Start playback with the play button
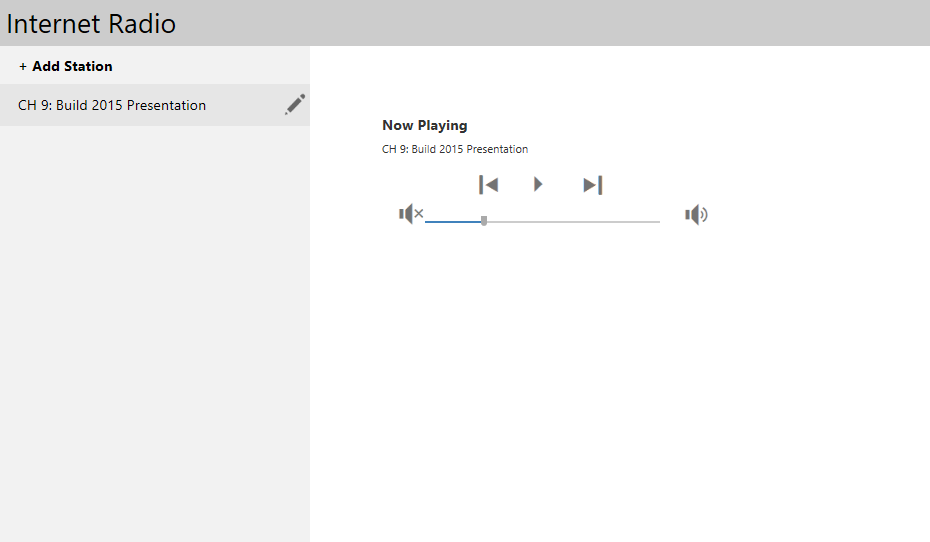Image resolution: width=930 pixels, height=542 pixels. pyautogui.click(x=538, y=184)
